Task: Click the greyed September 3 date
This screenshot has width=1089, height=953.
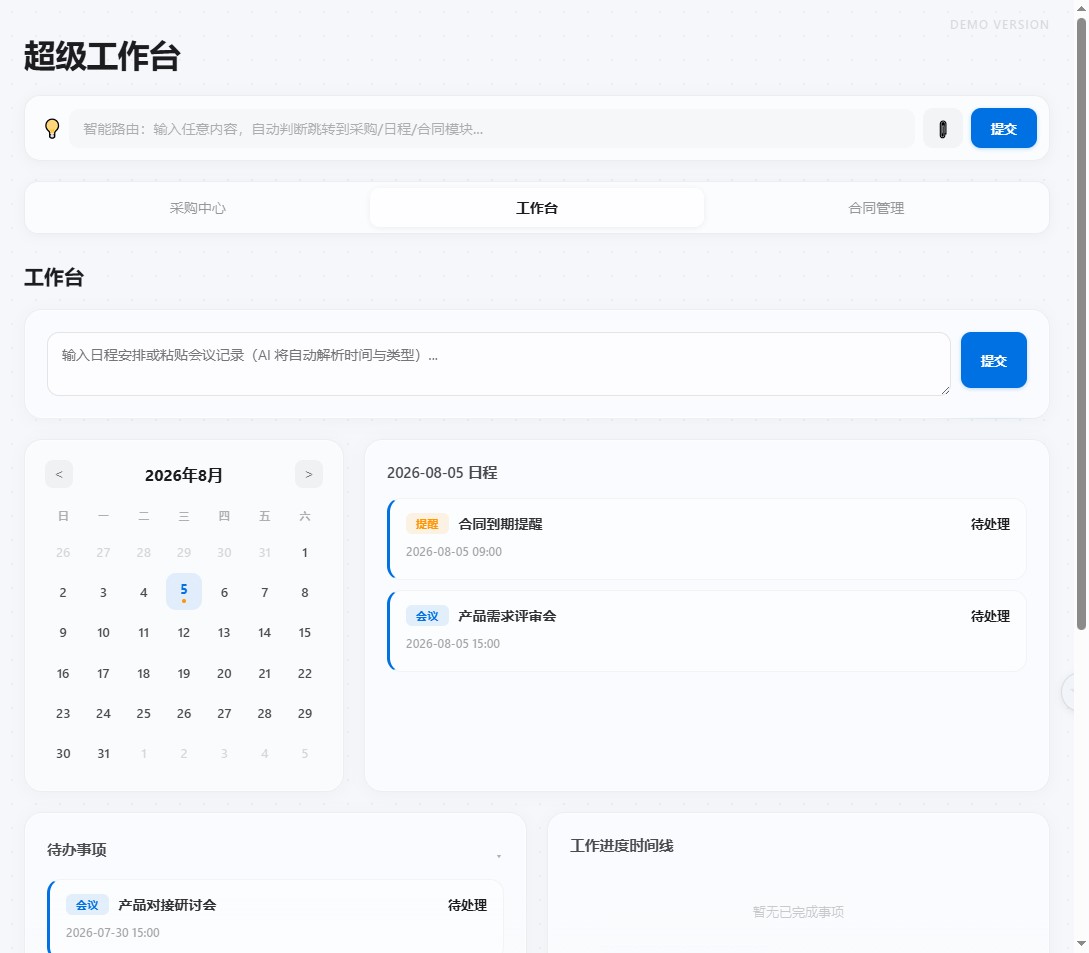Action: (x=224, y=754)
